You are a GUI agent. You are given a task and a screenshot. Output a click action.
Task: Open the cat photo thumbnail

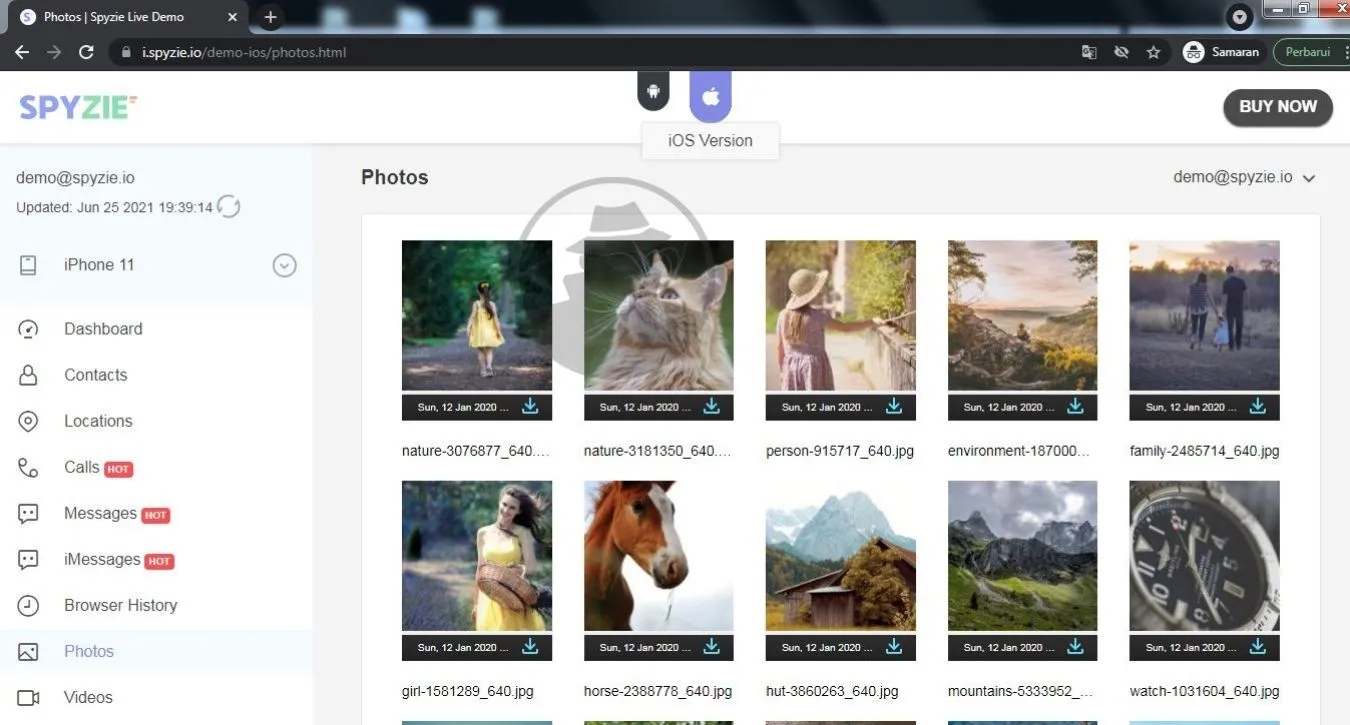pyautogui.click(x=659, y=315)
